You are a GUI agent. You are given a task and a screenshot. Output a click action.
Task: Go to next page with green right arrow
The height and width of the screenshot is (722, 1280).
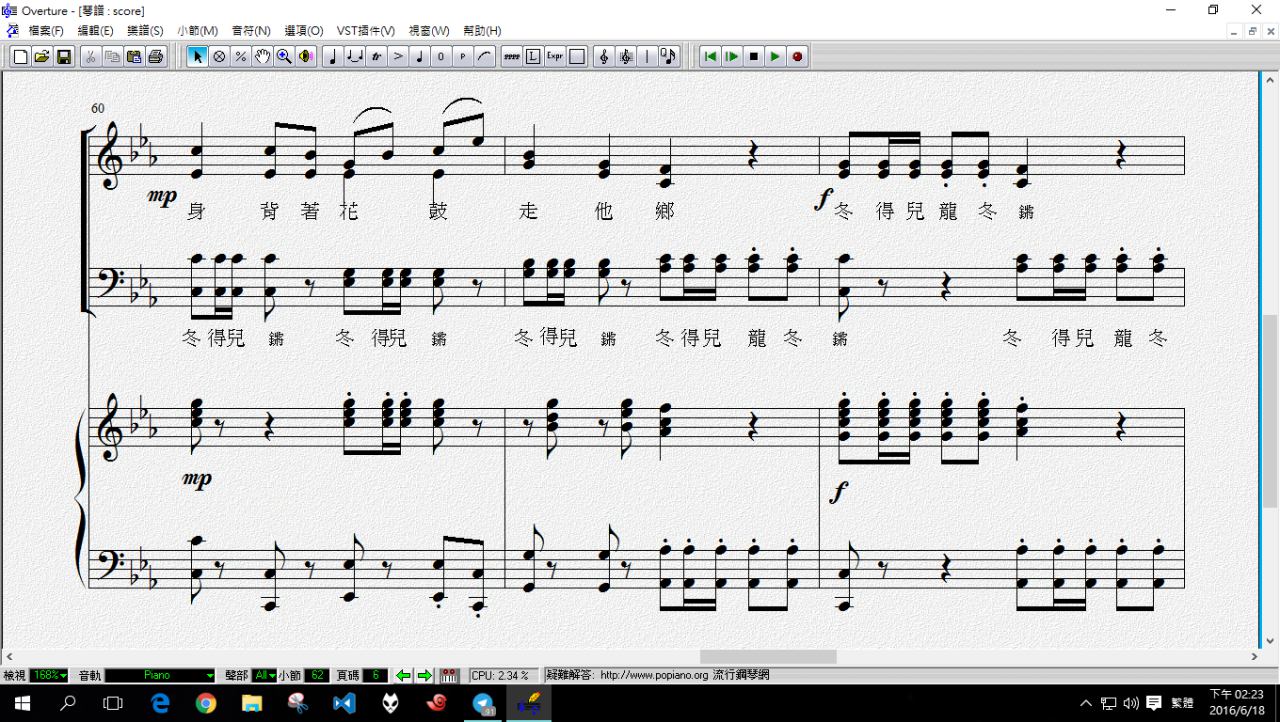(424, 676)
